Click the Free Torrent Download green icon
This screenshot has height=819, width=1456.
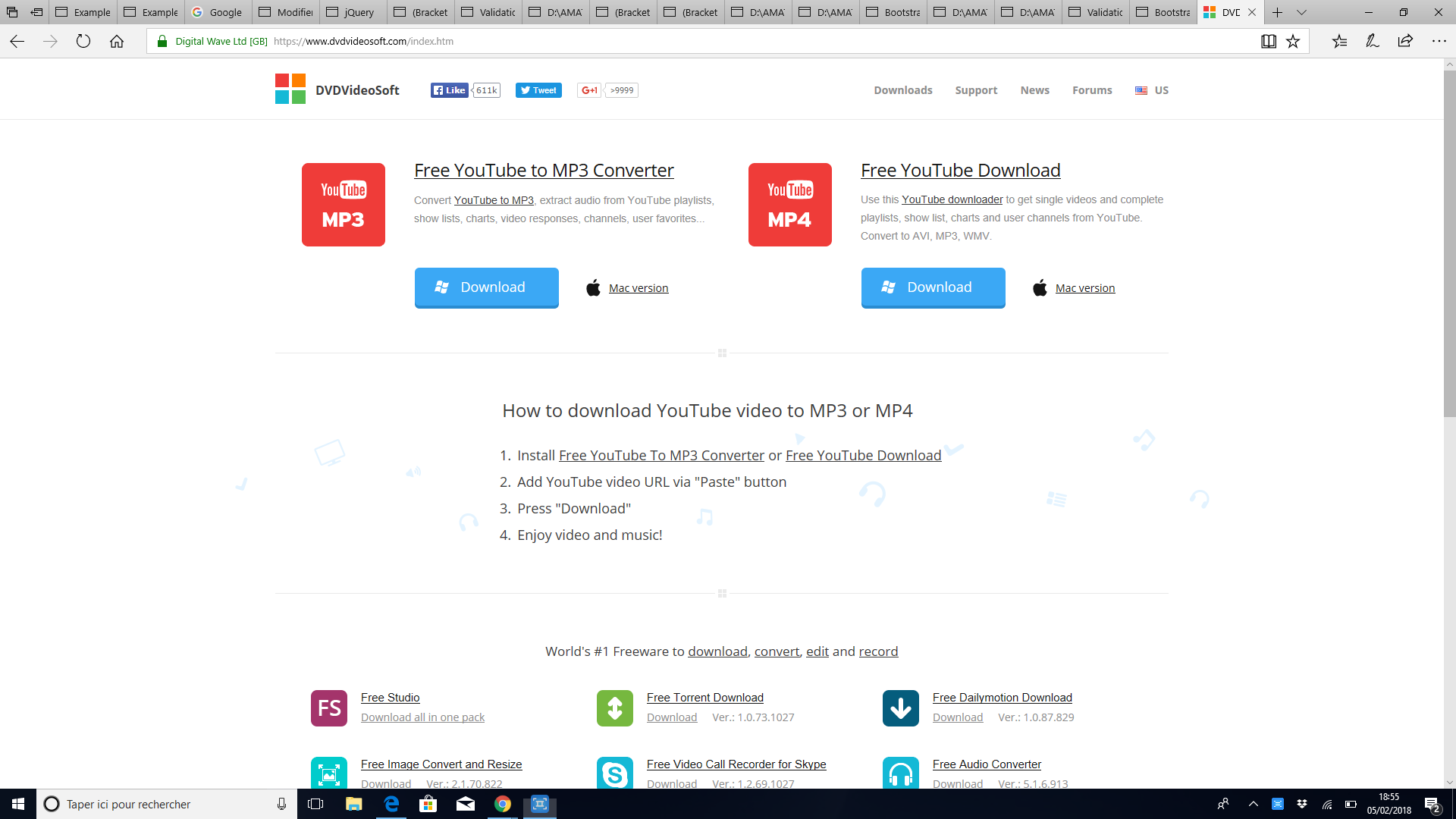[615, 708]
